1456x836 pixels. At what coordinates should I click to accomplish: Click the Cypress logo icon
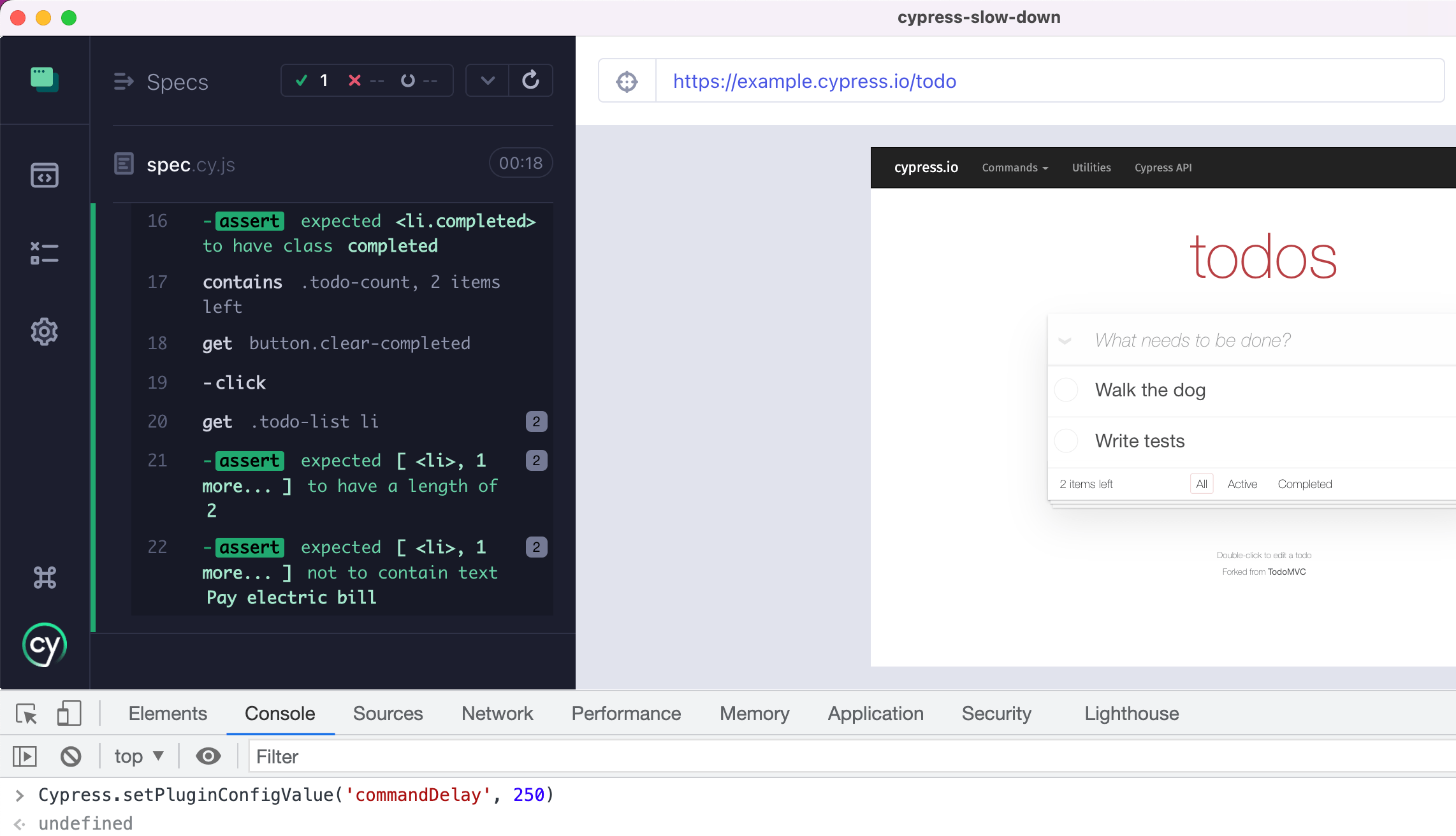(x=44, y=645)
